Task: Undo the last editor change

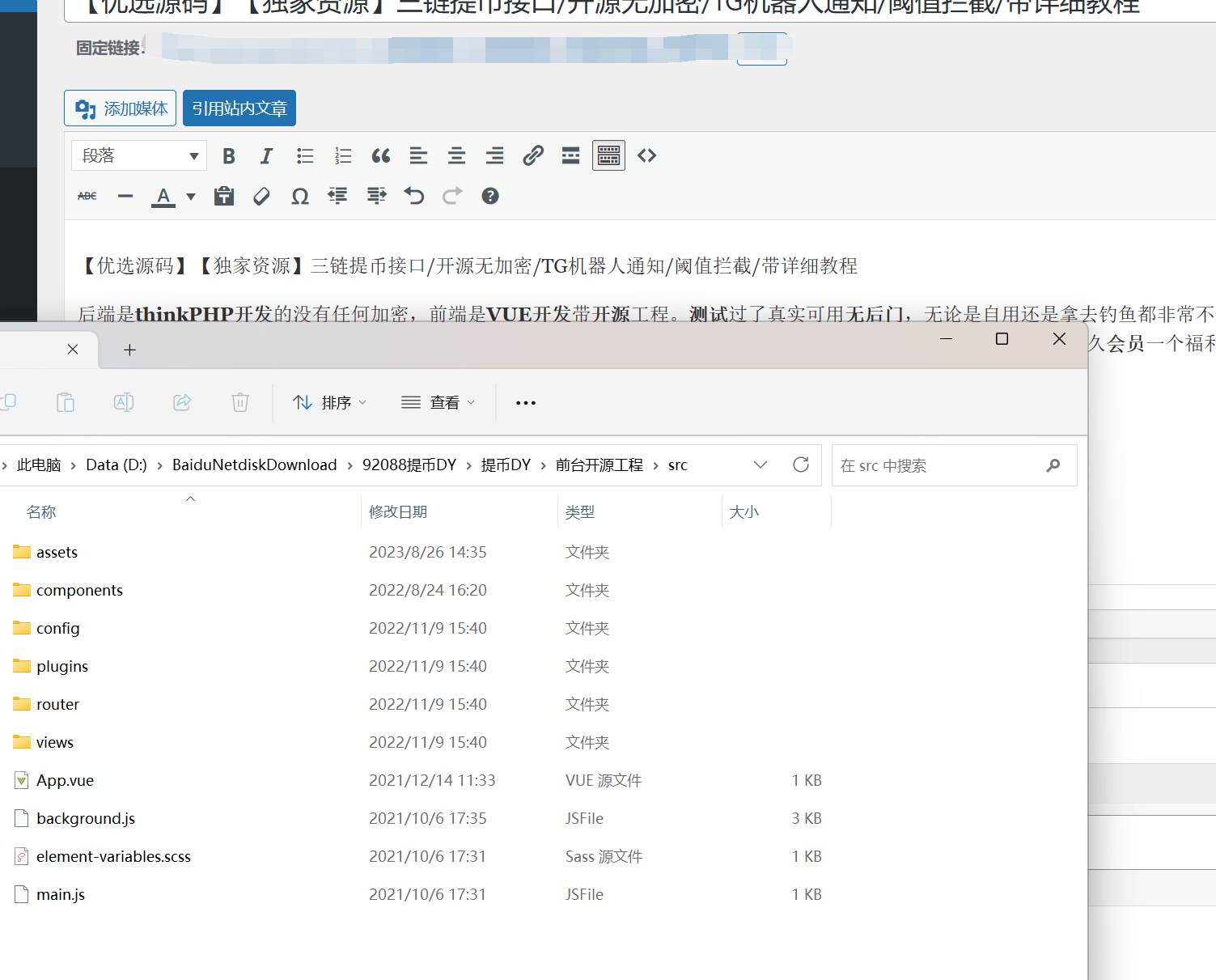Action: [x=414, y=196]
